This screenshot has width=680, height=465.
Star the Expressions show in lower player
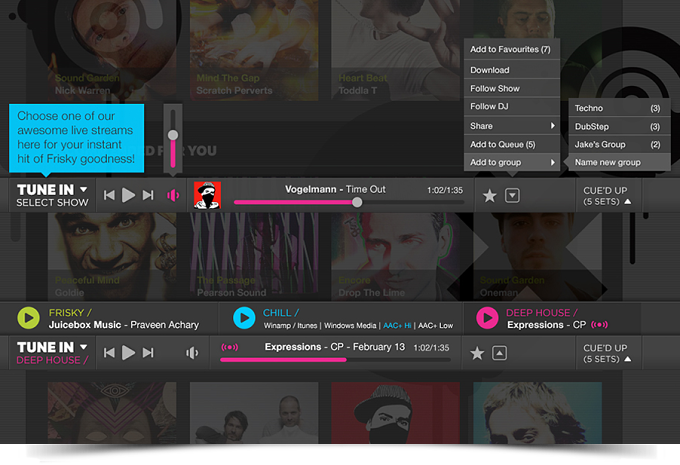tap(477, 353)
